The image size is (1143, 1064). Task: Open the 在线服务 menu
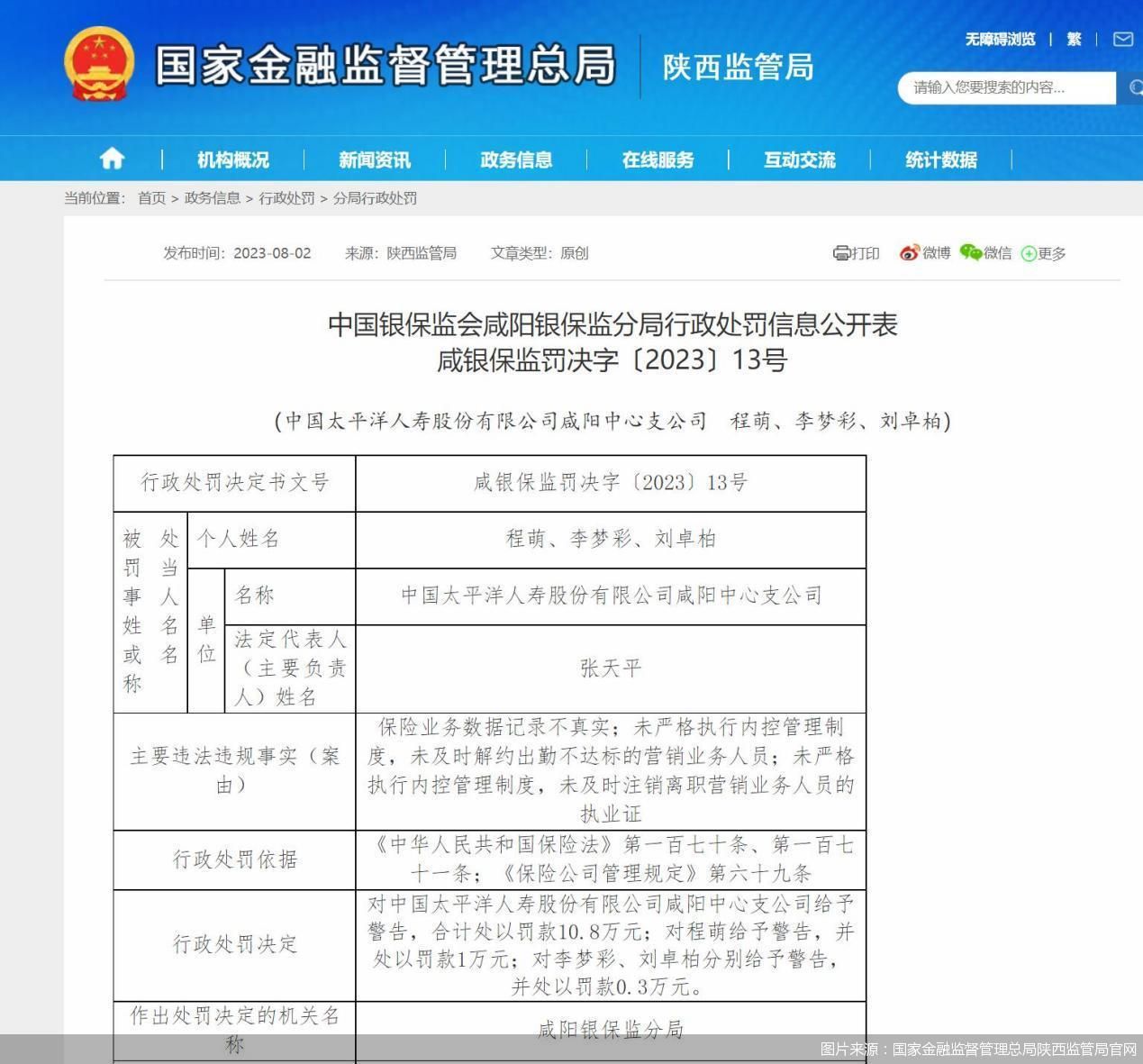pyautogui.click(x=657, y=159)
